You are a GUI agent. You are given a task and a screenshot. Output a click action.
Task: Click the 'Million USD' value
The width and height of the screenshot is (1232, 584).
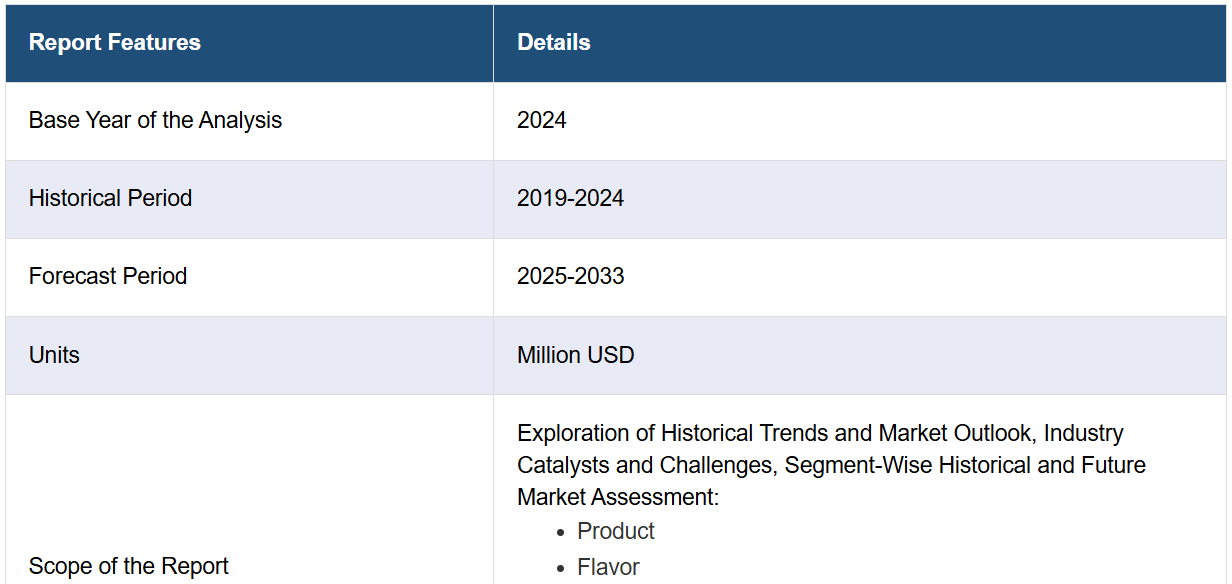coord(575,355)
